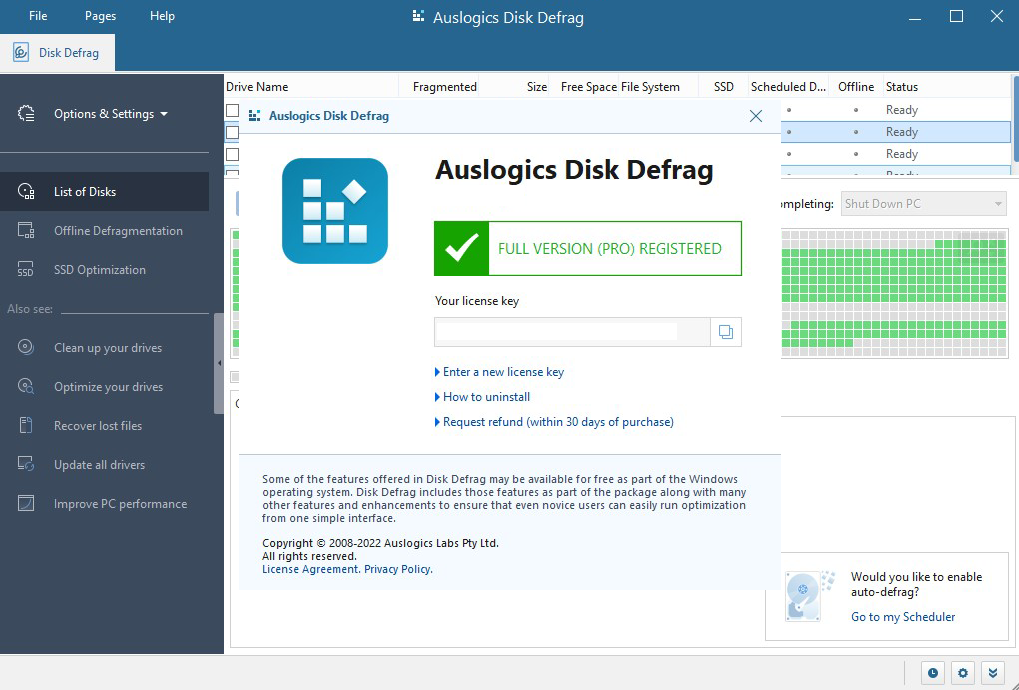Click the title bar app icon
This screenshot has height=690, width=1019.
tap(419, 16)
